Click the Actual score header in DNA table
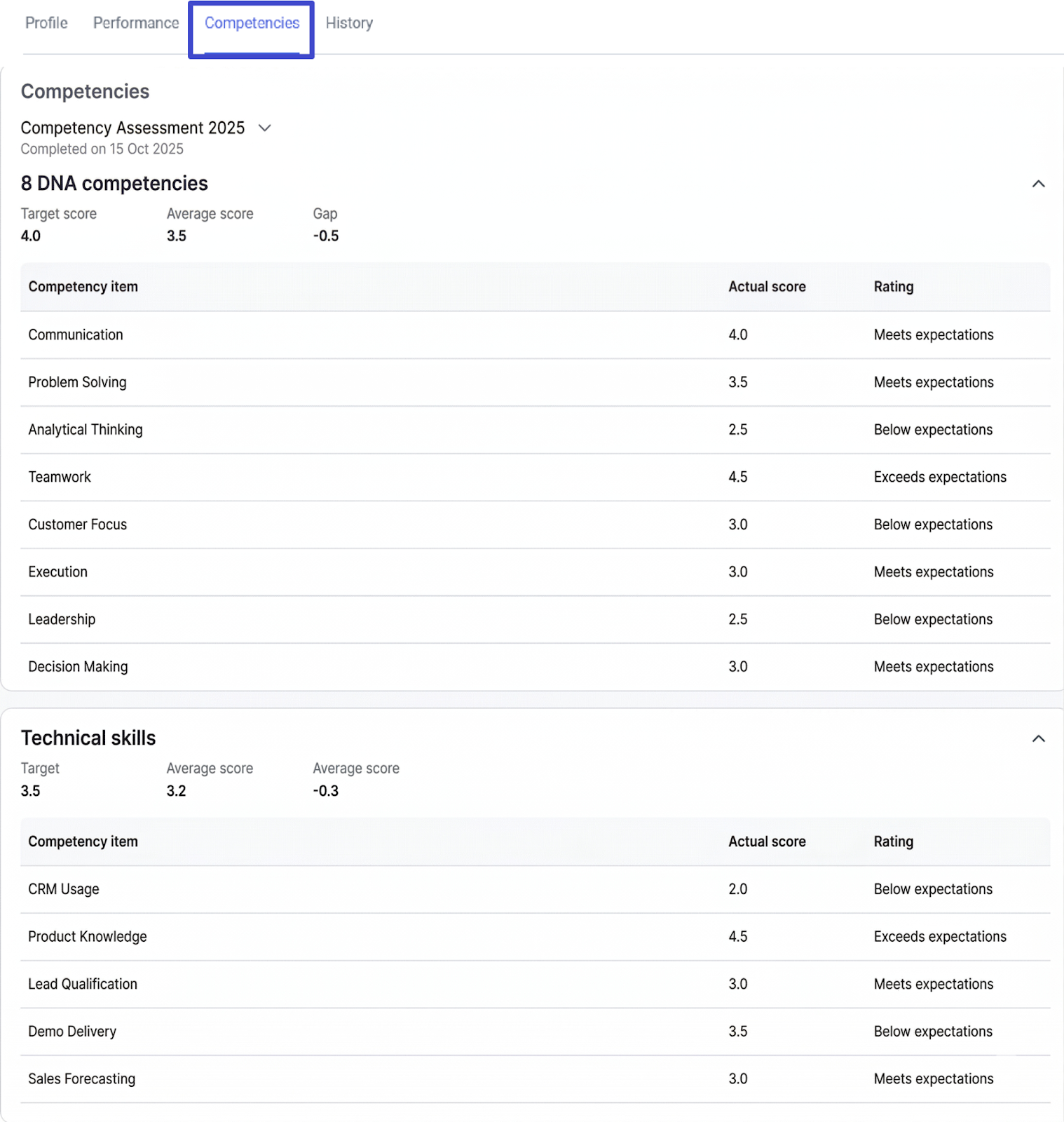Screen dimensions: 1064x1122 point(767,287)
